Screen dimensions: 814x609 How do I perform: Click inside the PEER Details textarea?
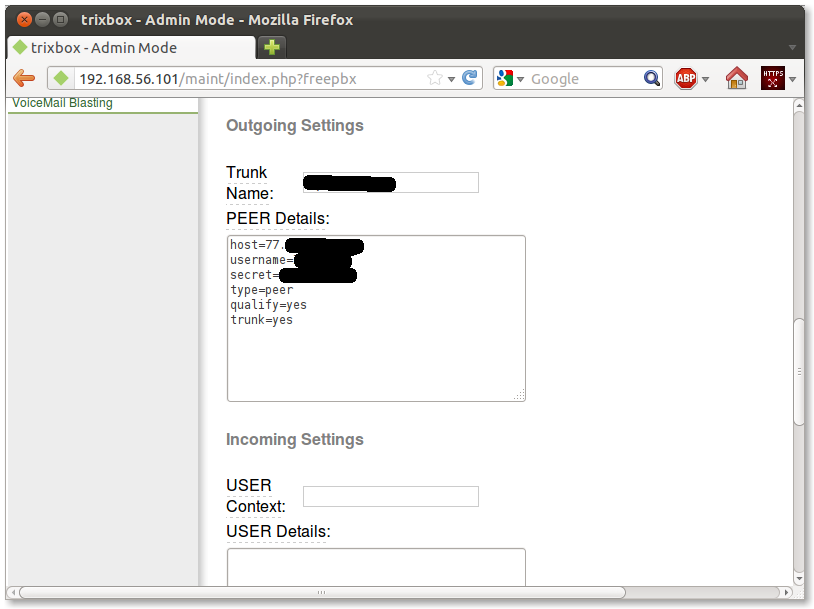376,318
